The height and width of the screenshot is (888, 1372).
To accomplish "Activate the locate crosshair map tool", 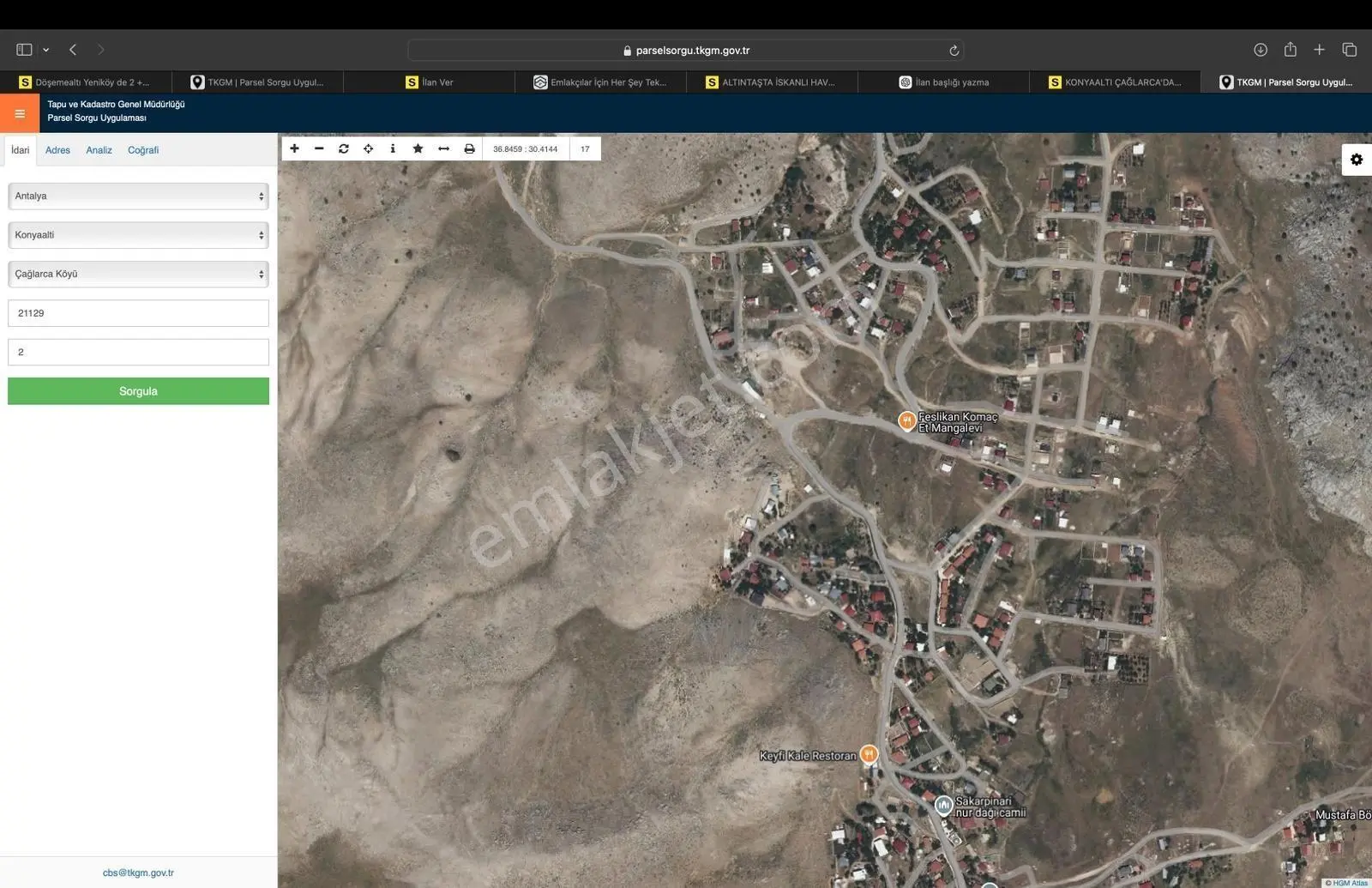I will pos(369,148).
